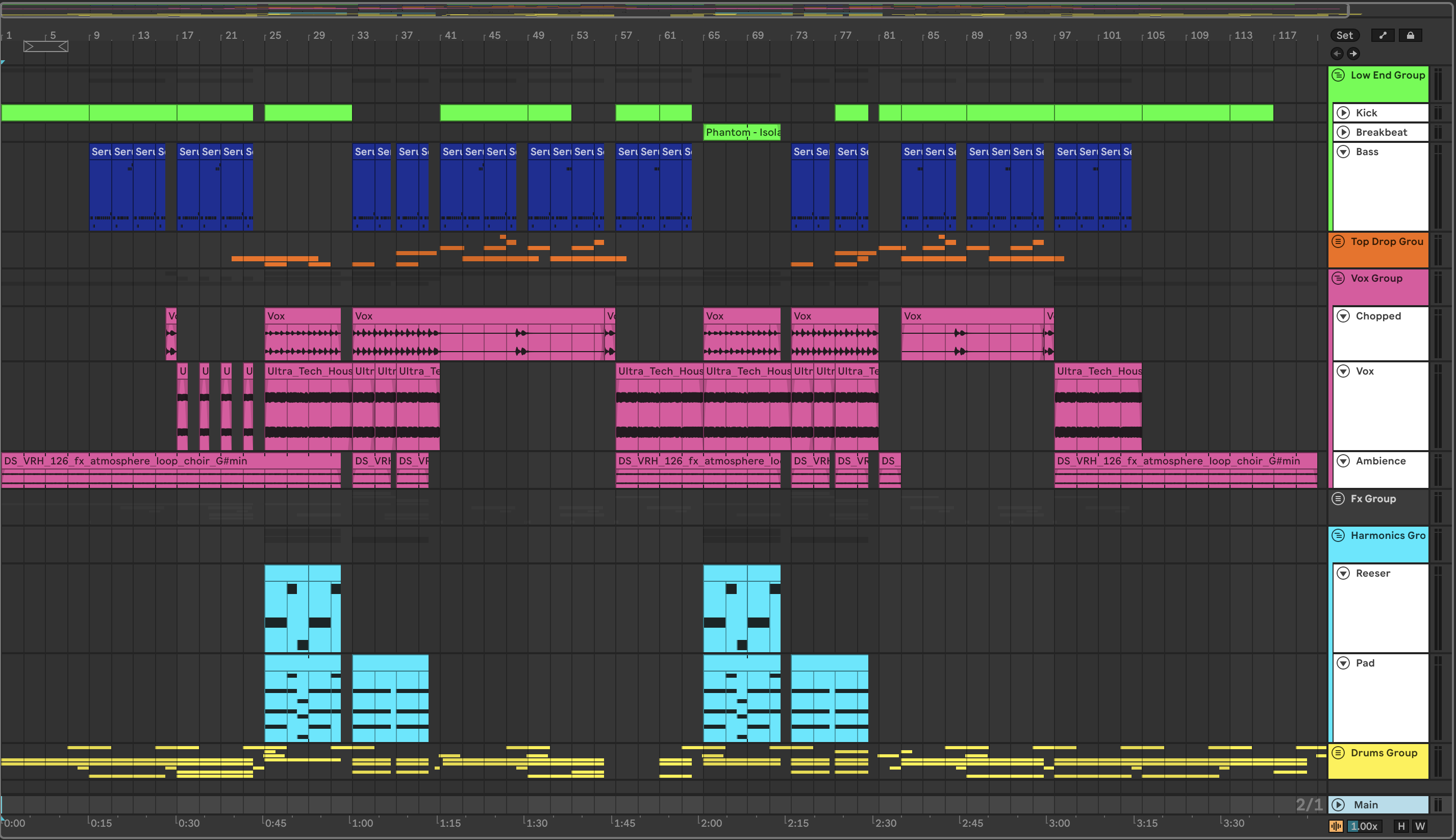The image size is (1456, 840).
Task: Jump to previous locator arrow
Action: [1337, 54]
